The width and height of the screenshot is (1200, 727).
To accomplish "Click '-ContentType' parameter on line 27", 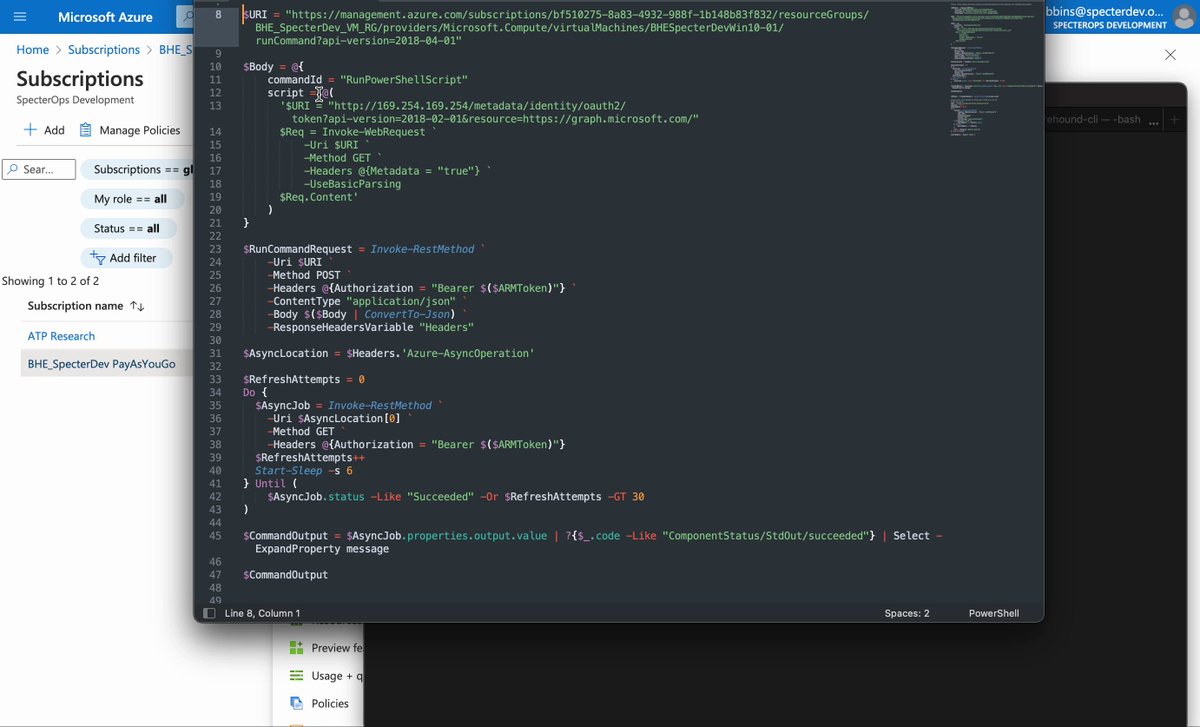I will coord(304,301).
